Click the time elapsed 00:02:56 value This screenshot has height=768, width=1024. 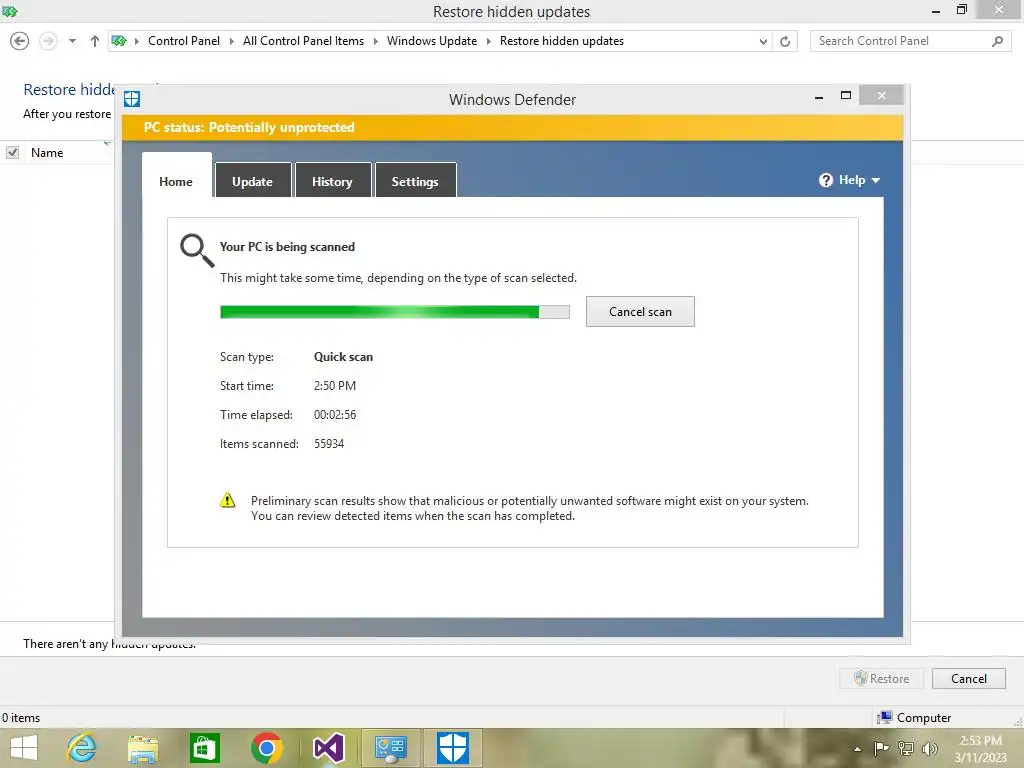tap(335, 415)
